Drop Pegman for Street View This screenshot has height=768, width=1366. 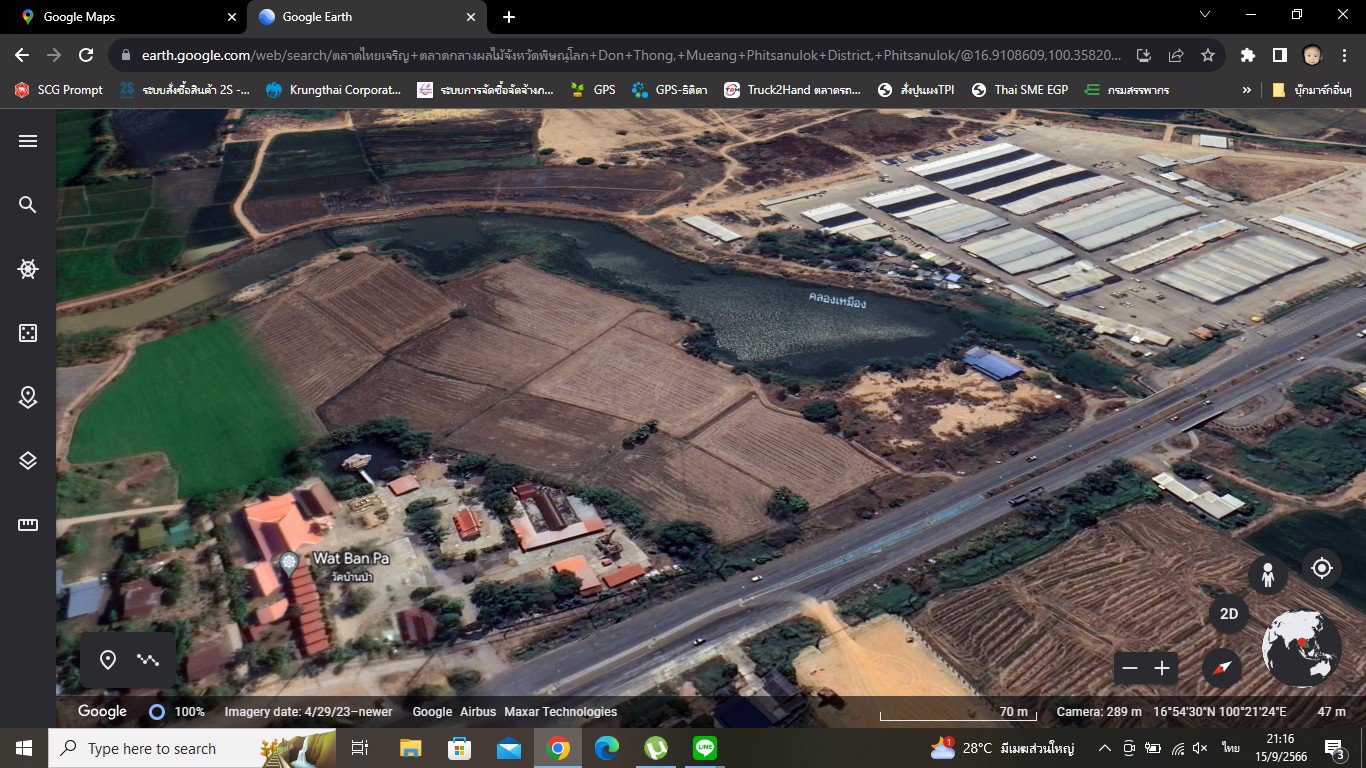click(x=1267, y=575)
